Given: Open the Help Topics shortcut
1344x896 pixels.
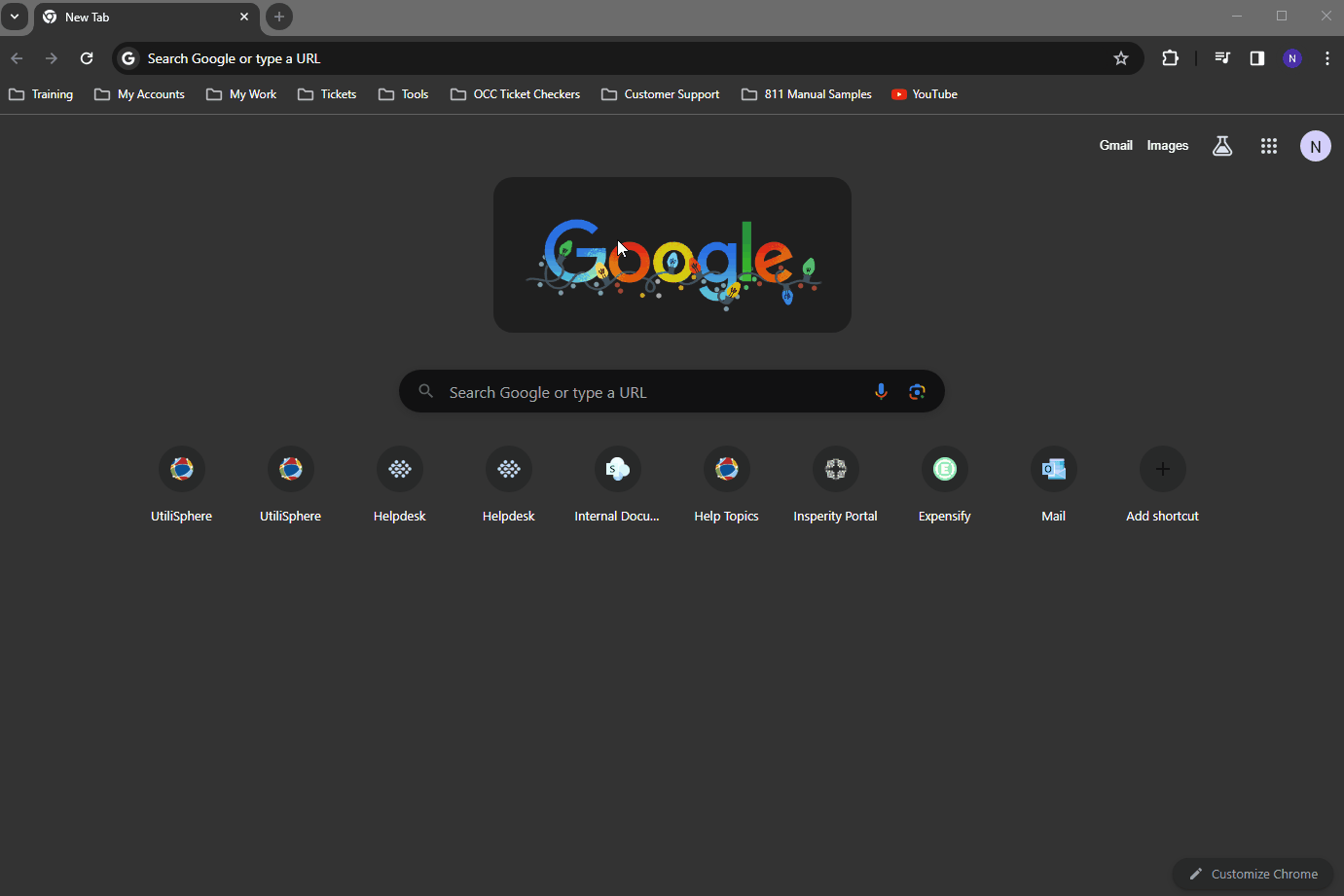Looking at the screenshot, I should pyautogui.click(x=726, y=485).
